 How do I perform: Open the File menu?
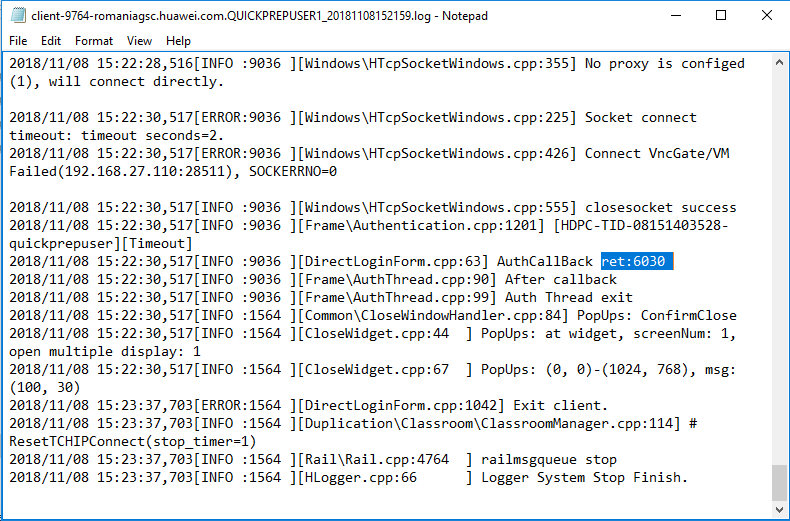18,41
